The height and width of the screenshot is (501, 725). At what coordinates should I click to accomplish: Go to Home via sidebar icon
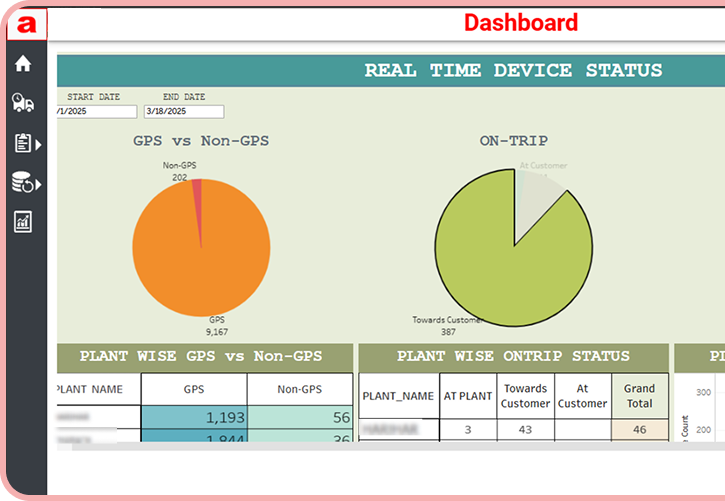22,64
